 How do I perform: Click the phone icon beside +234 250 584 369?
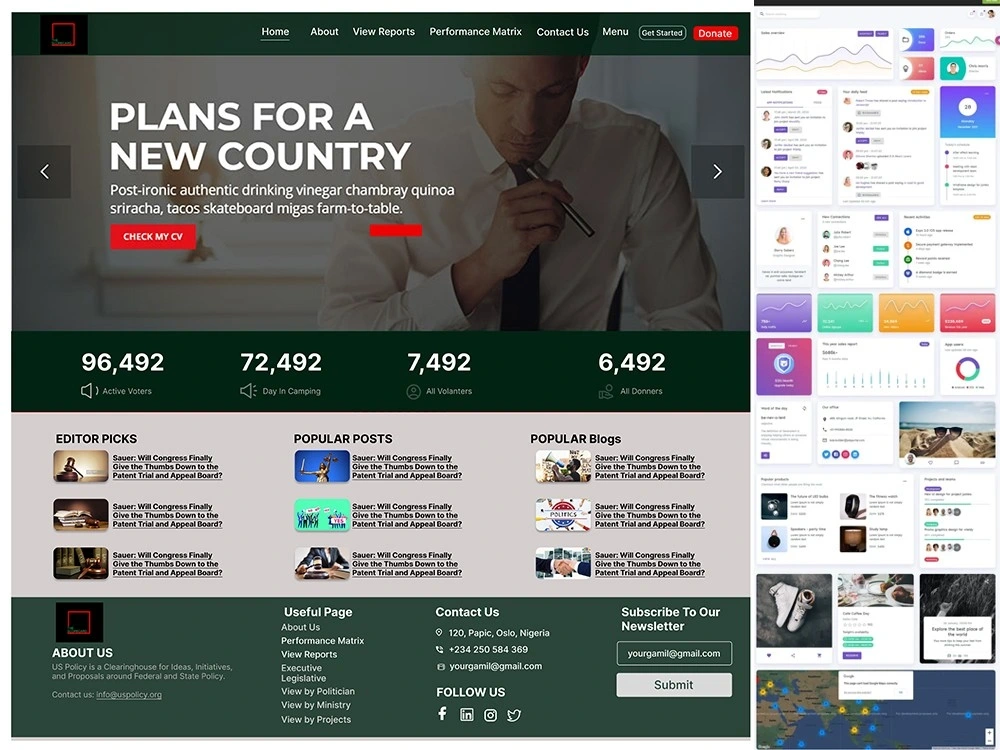pyautogui.click(x=439, y=649)
